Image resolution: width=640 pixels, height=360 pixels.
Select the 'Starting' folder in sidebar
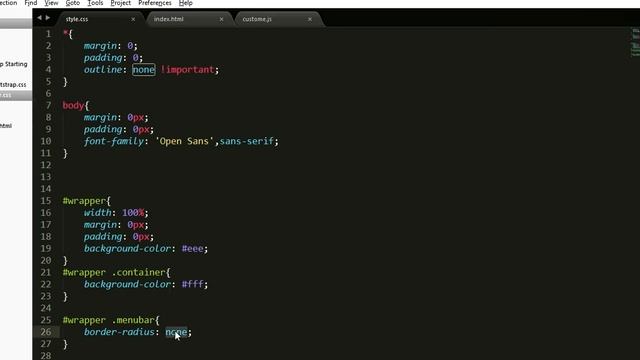tap(14, 64)
